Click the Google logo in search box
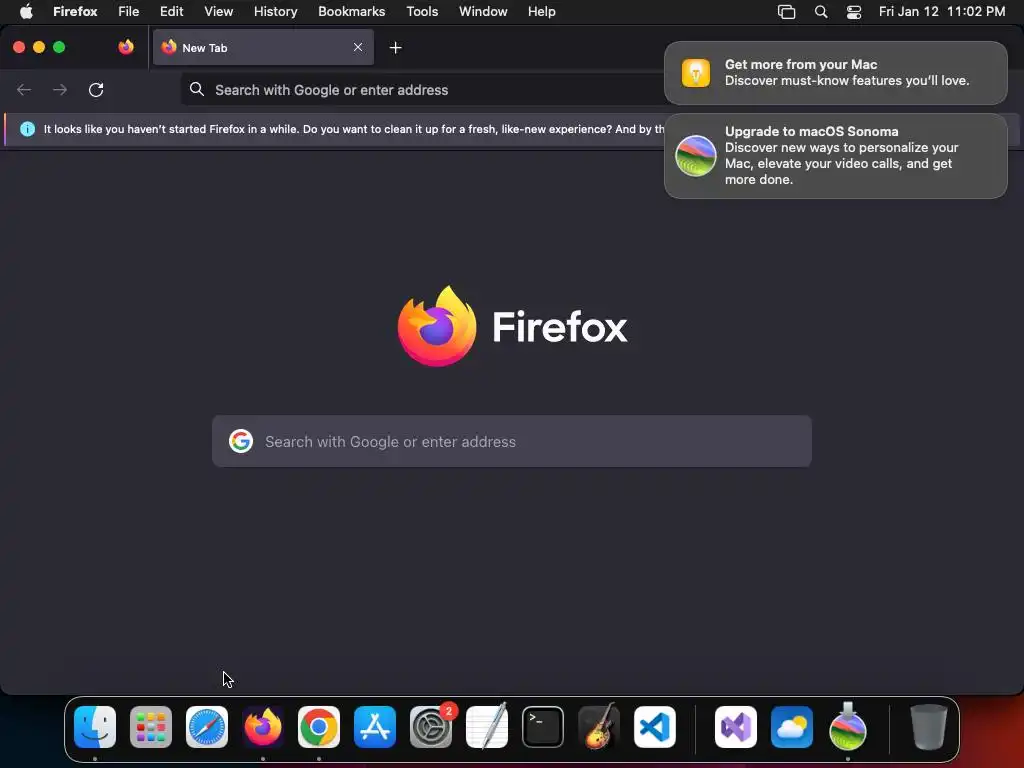1024x768 pixels. coord(241,441)
